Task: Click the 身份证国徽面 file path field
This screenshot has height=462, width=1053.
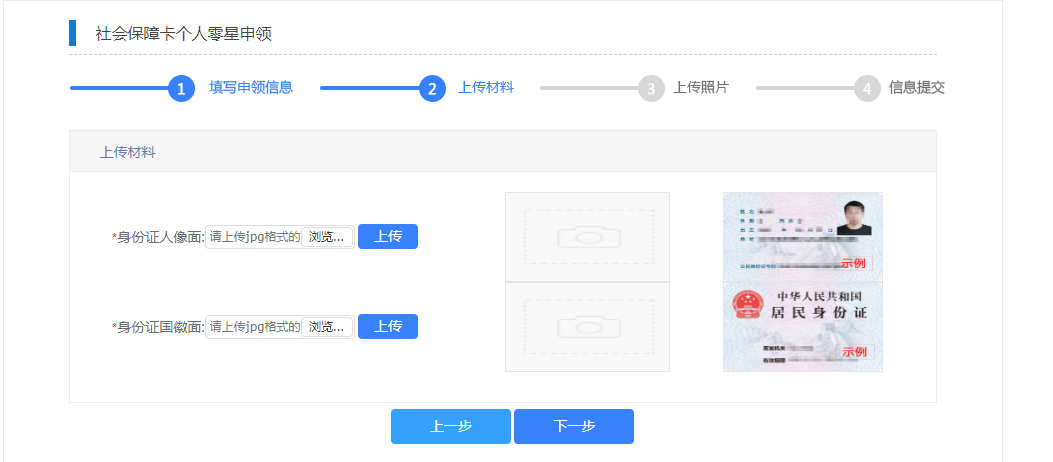Action: point(254,327)
